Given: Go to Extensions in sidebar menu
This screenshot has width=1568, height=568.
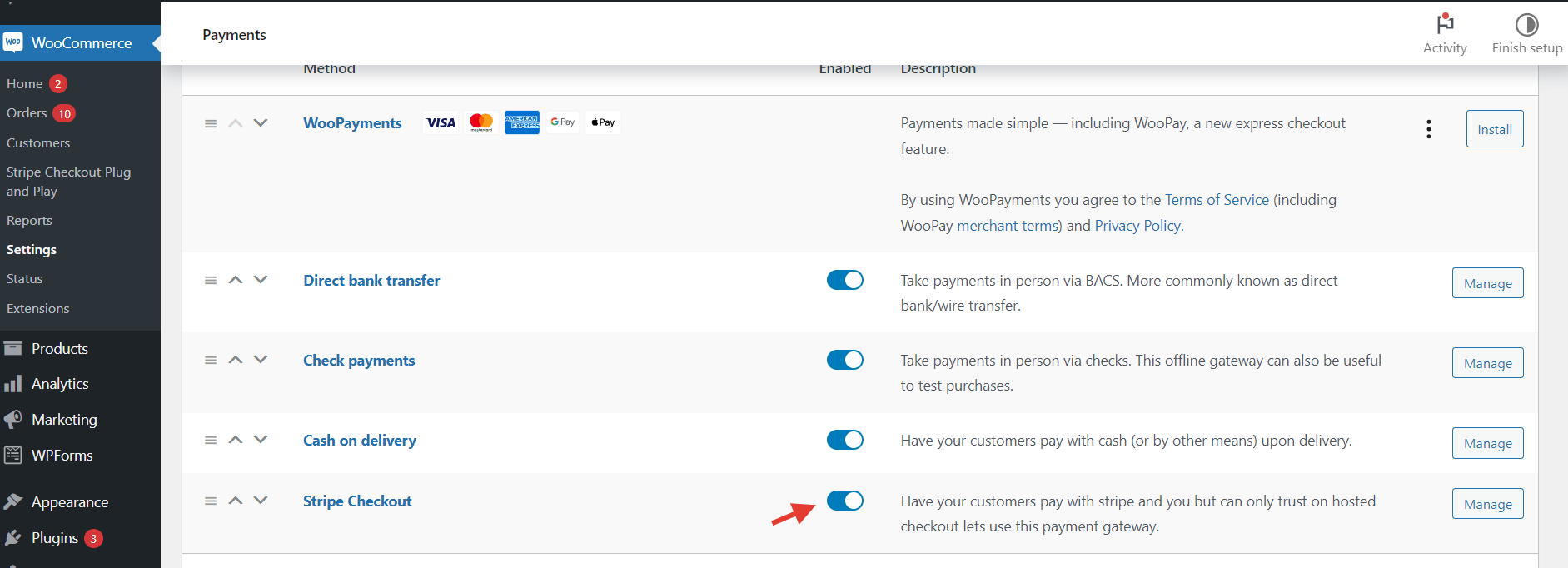Looking at the screenshot, I should click(38, 309).
